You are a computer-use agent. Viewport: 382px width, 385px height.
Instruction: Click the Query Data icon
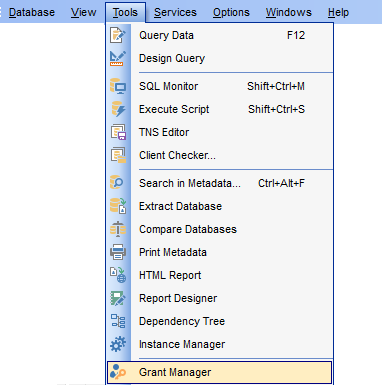click(118, 35)
